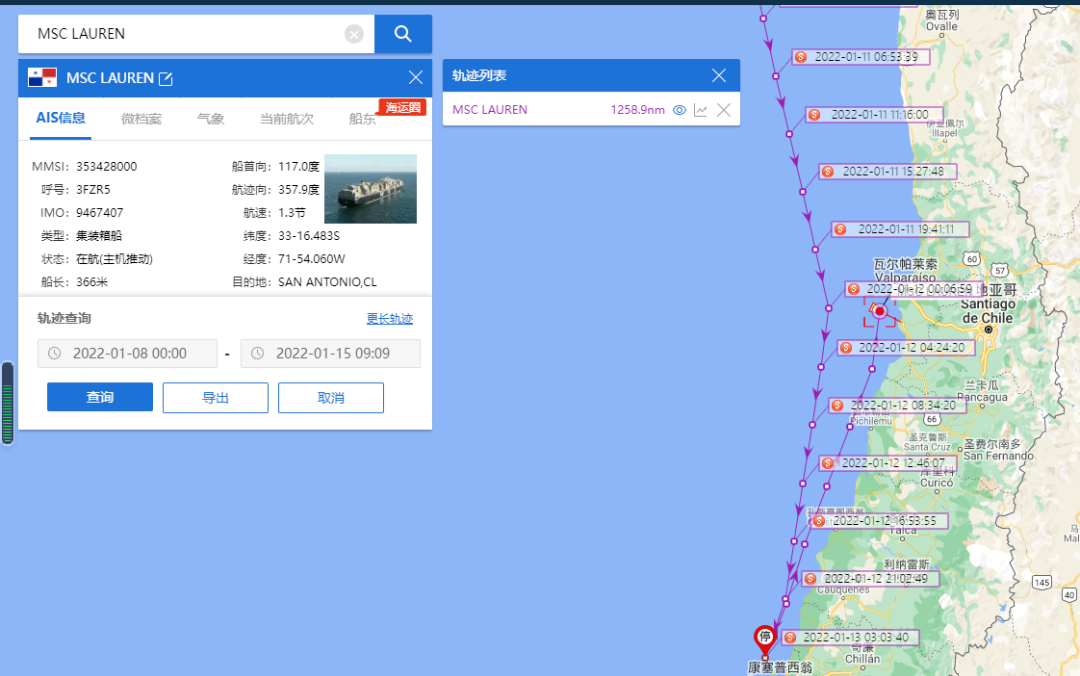Click the latitude value 33-16.483S

click(x=309, y=236)
